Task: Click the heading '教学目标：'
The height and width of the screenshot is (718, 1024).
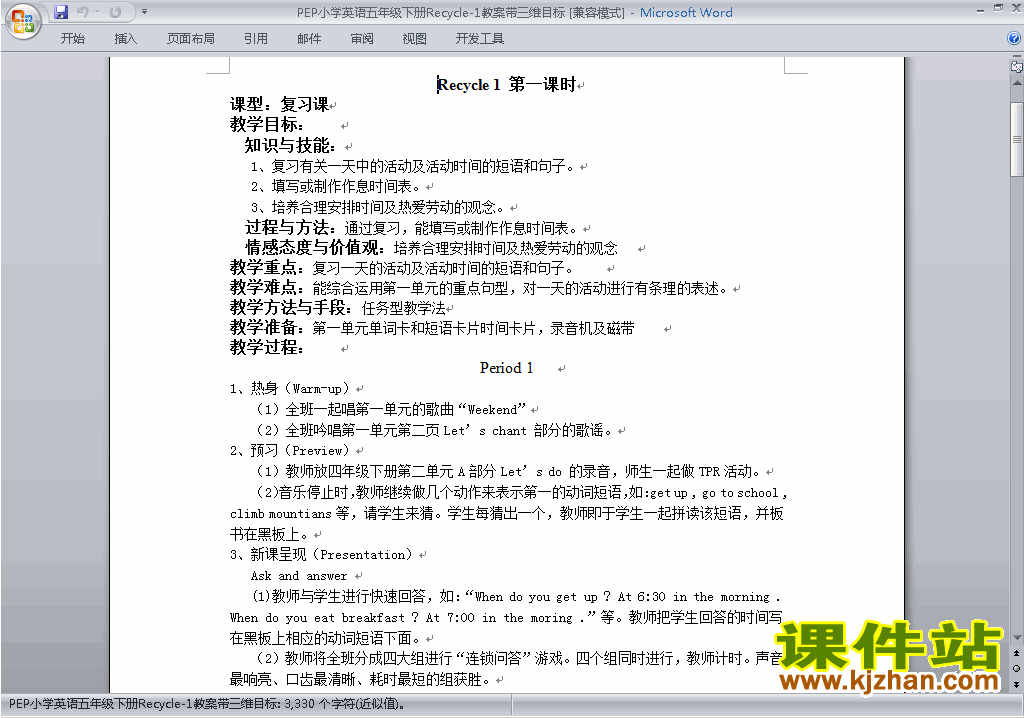Action: coord(267,124)
